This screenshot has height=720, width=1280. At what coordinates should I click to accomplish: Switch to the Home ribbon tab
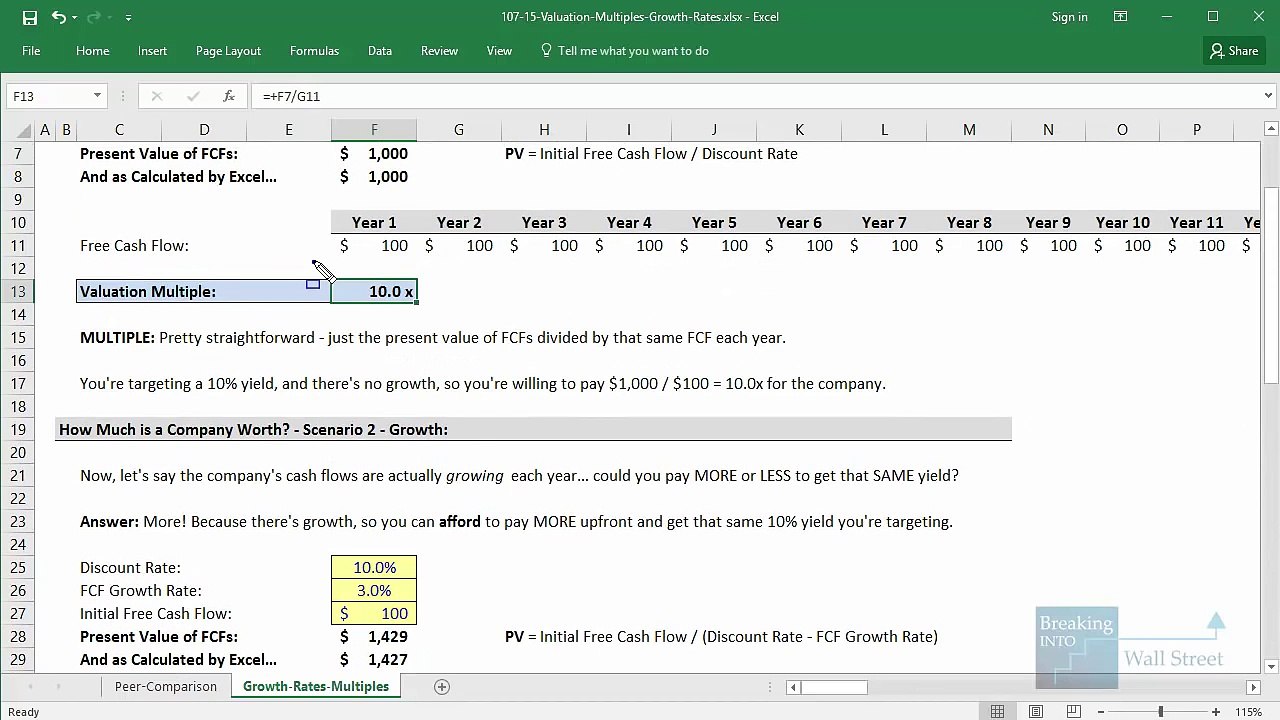[93, 51]
